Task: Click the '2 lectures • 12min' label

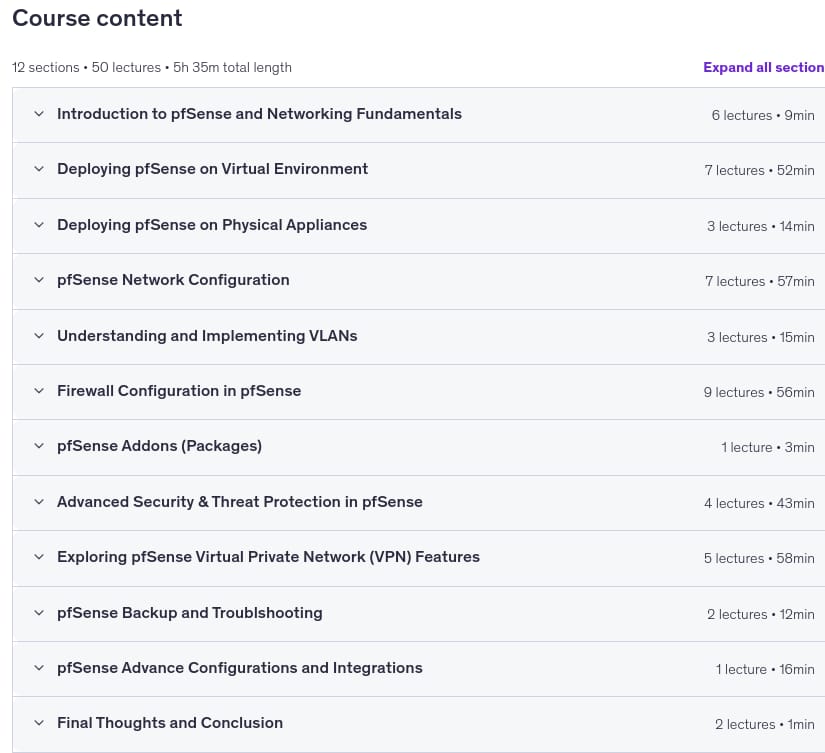Action: coord(761,615)
